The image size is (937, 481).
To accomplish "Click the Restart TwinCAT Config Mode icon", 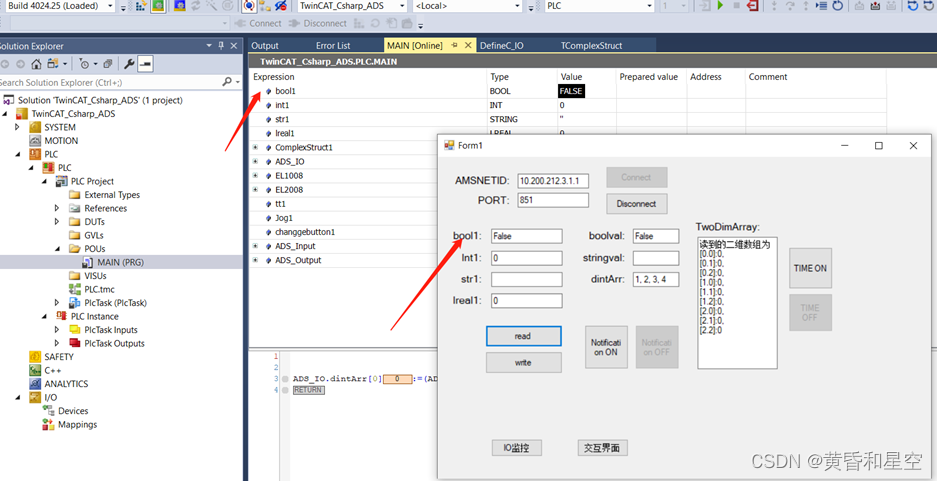I will [x=180, y=6].
